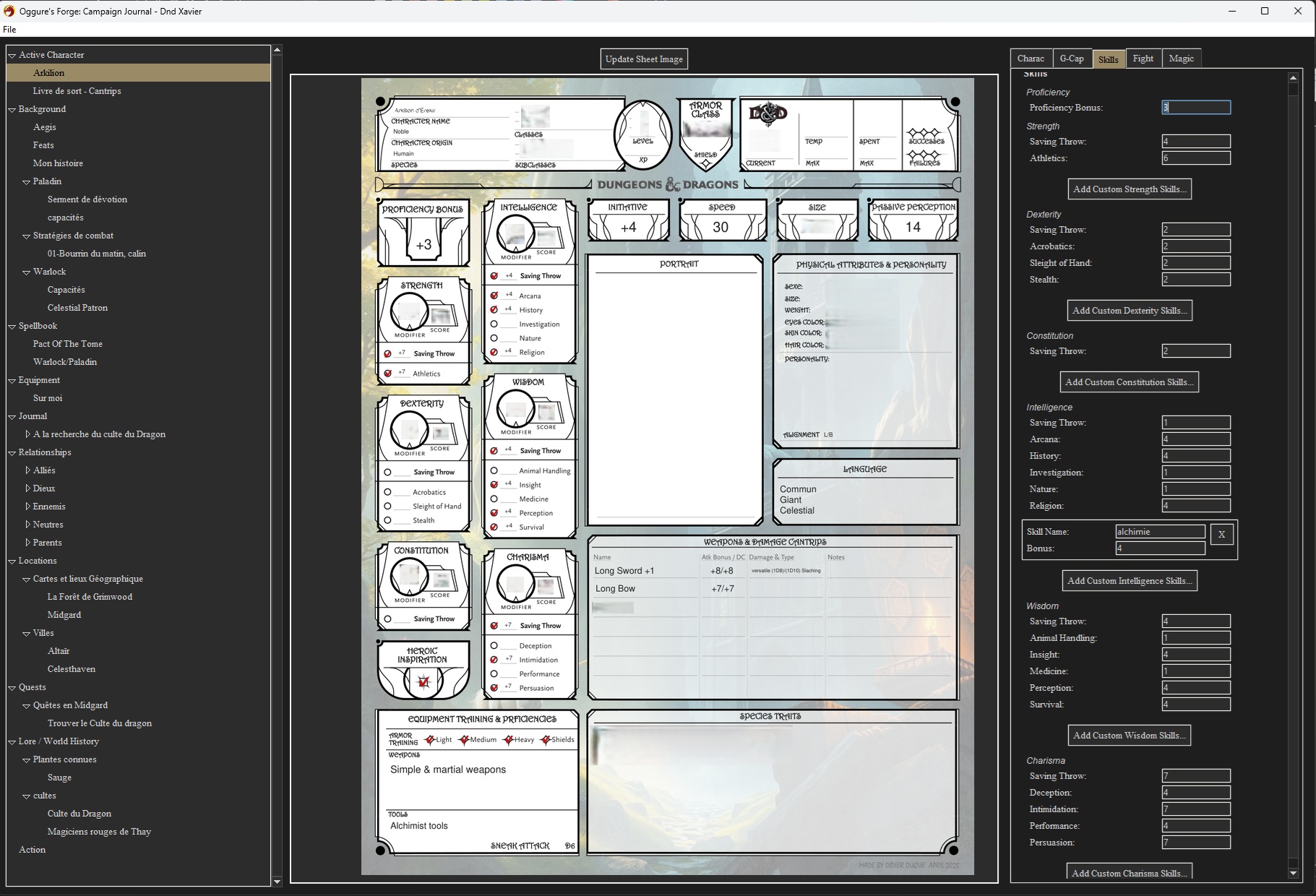The height and width of the screenshot is (896, 1316).
Task: Toggle the Investigation proficiency circle
Action: [x=494, y=324]
